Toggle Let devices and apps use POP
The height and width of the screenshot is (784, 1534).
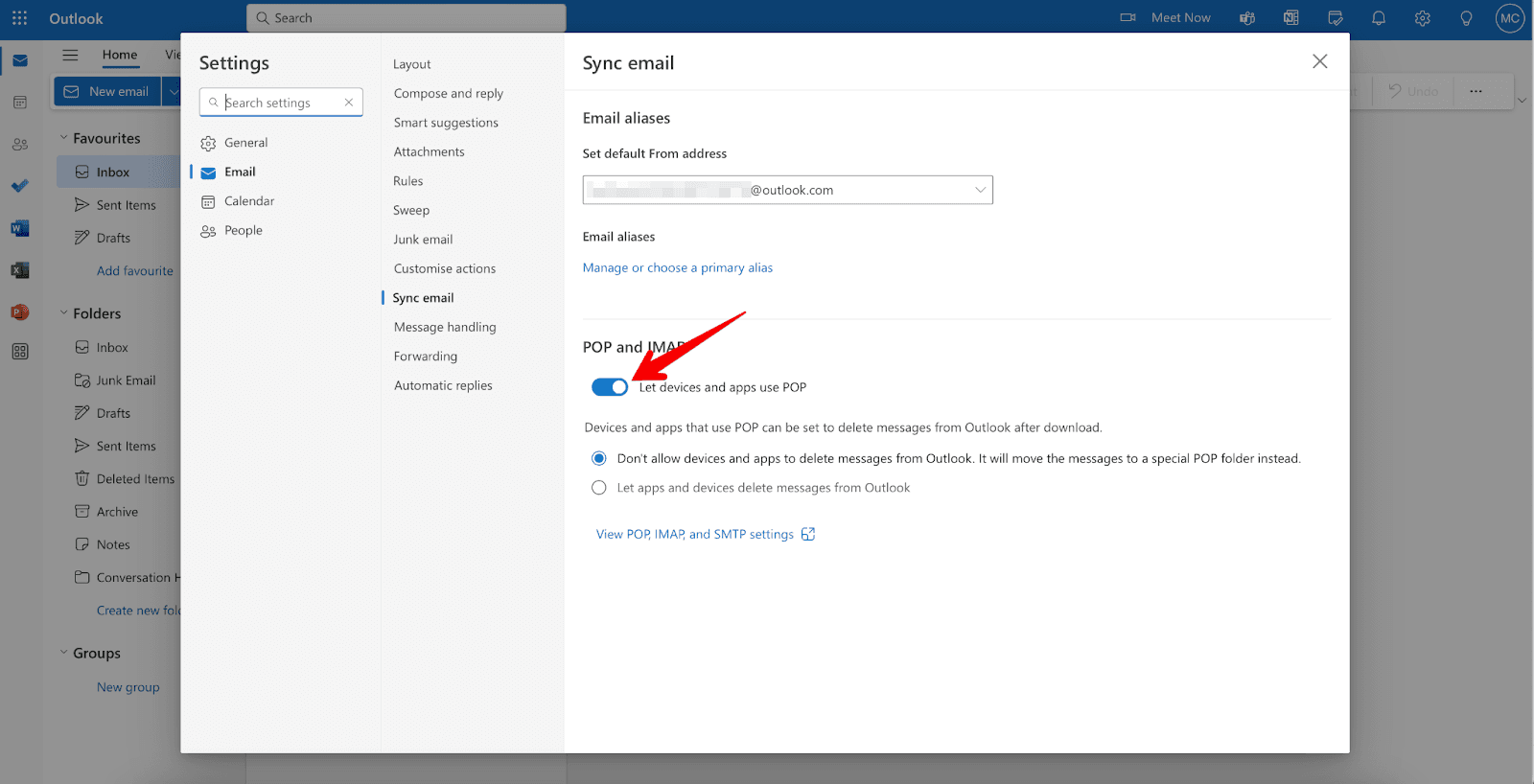pos(609,387)
